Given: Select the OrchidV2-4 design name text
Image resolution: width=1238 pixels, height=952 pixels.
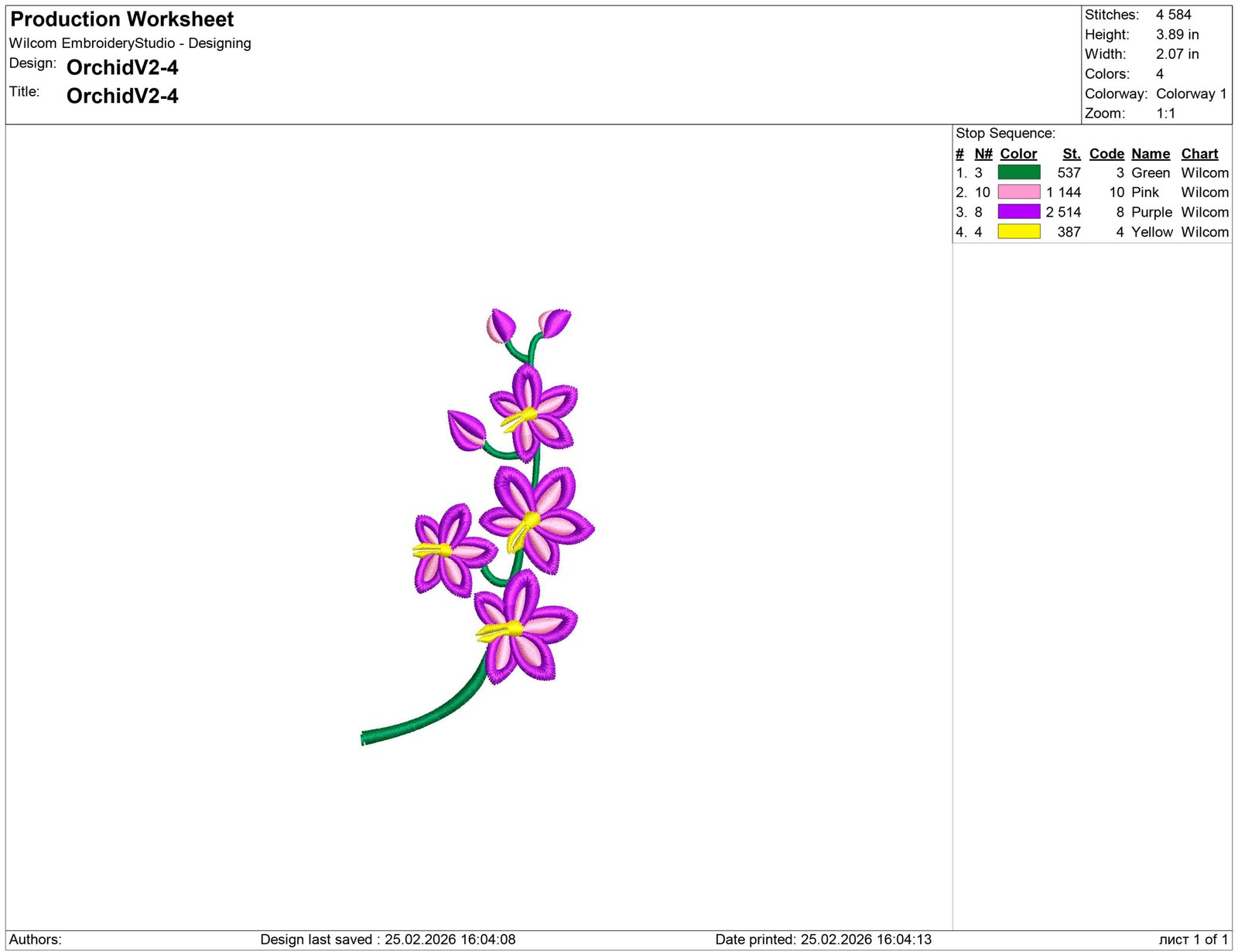Looking at the screenshot, I should (122, 68).
